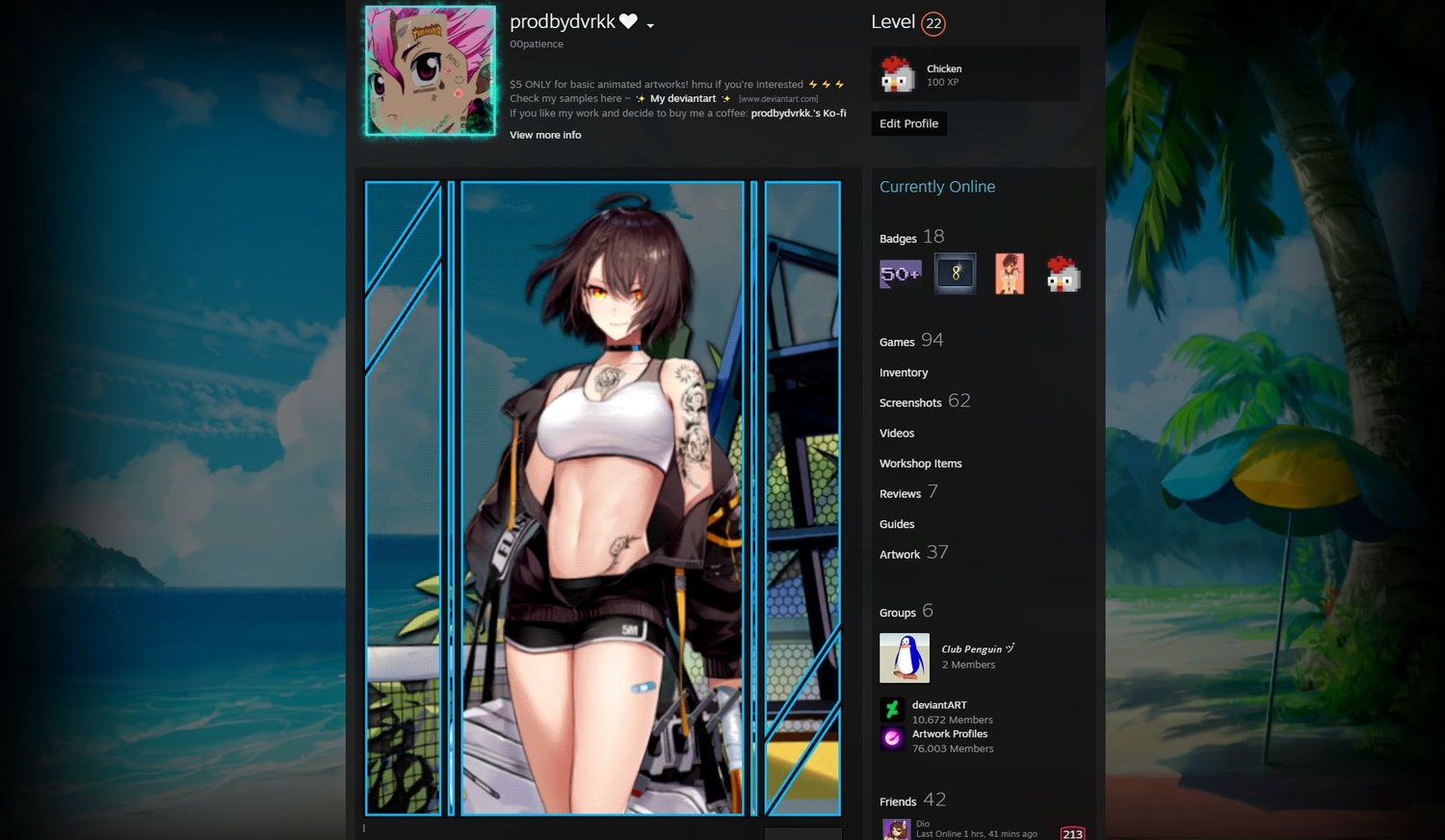This screenshot has height=840, width=1445.
Task: Open the Friends 42 link
Action: pos(912,800)
